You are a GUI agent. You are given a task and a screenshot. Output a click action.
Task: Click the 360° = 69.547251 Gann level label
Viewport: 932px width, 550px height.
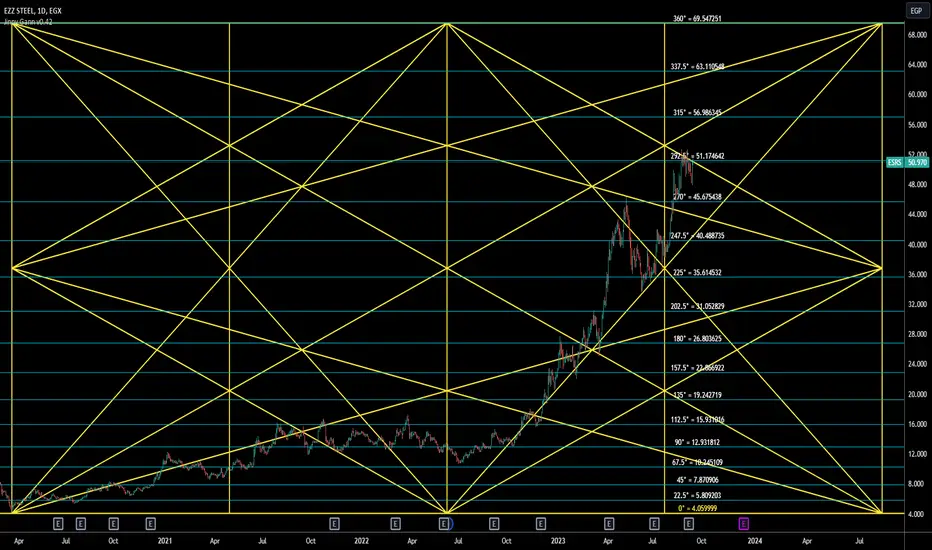pos(697,18)
